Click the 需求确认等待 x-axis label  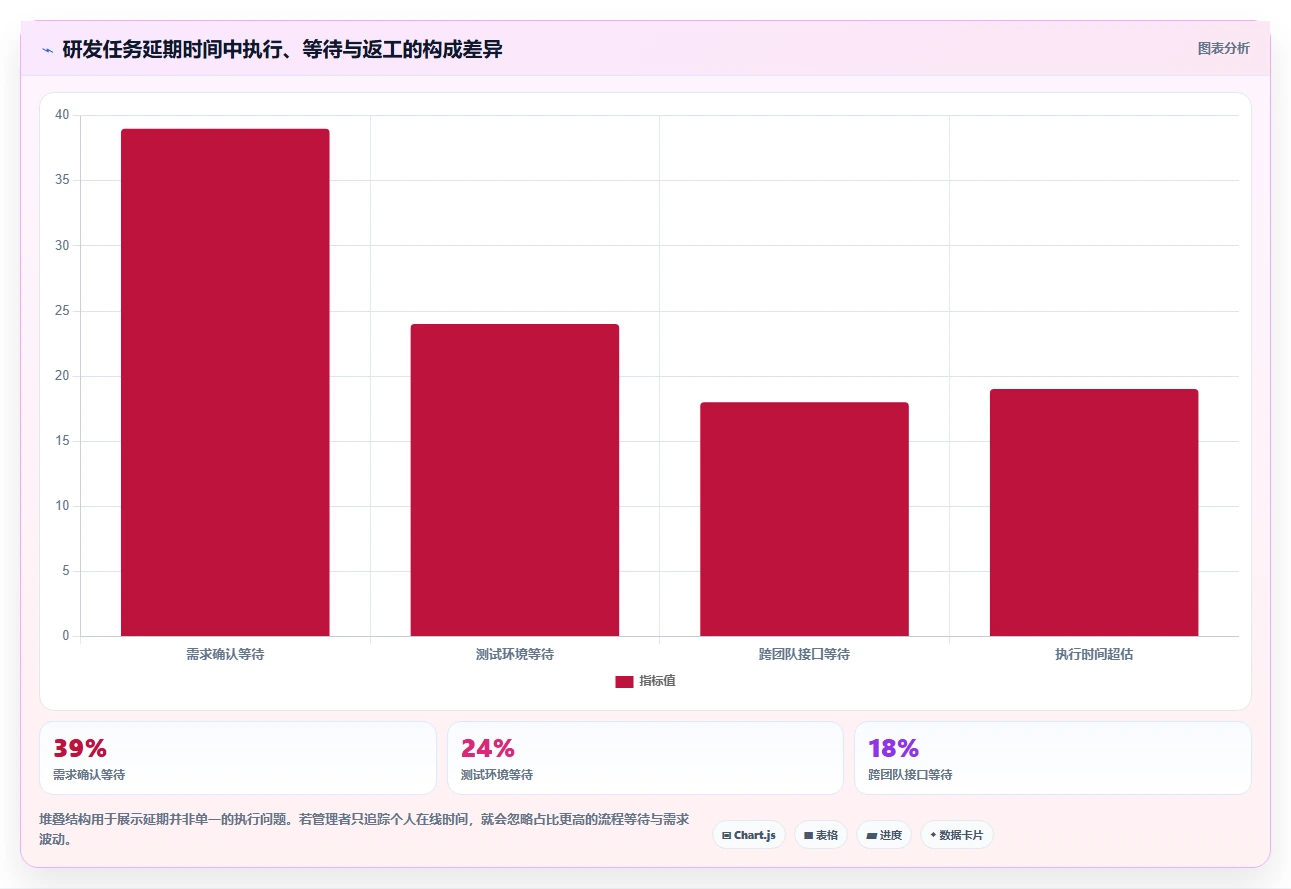point(225,655)
